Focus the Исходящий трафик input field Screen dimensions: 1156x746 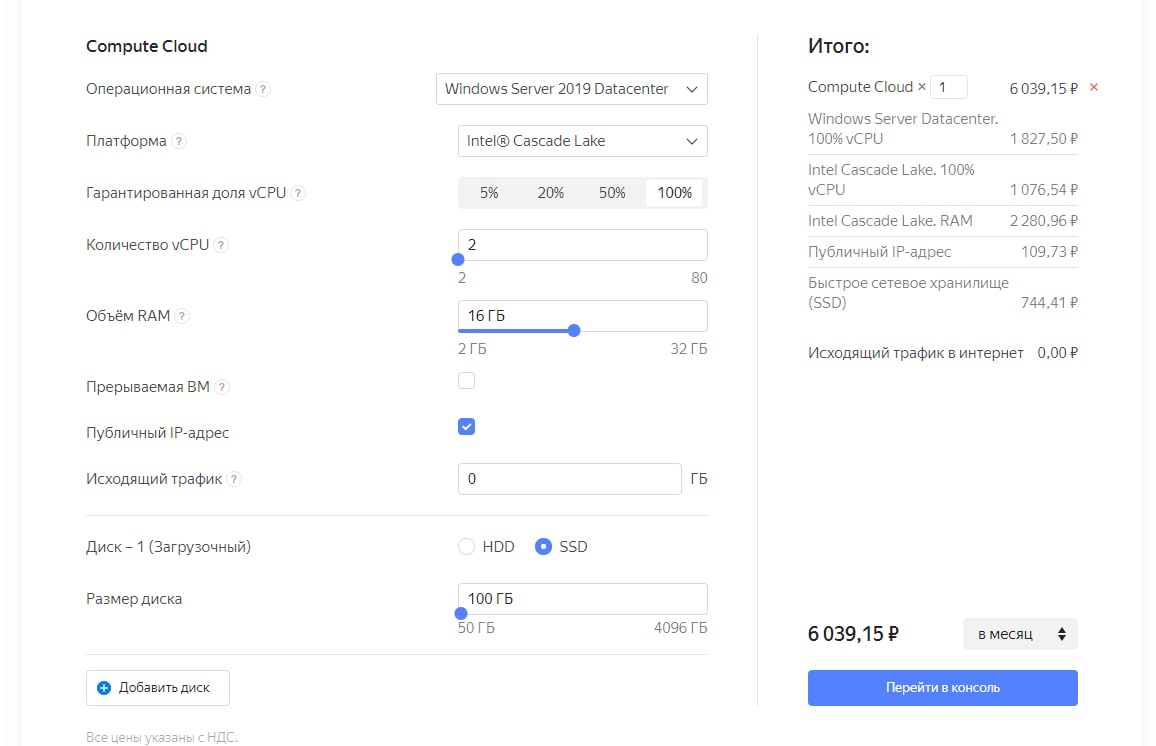tap(569, 479)
